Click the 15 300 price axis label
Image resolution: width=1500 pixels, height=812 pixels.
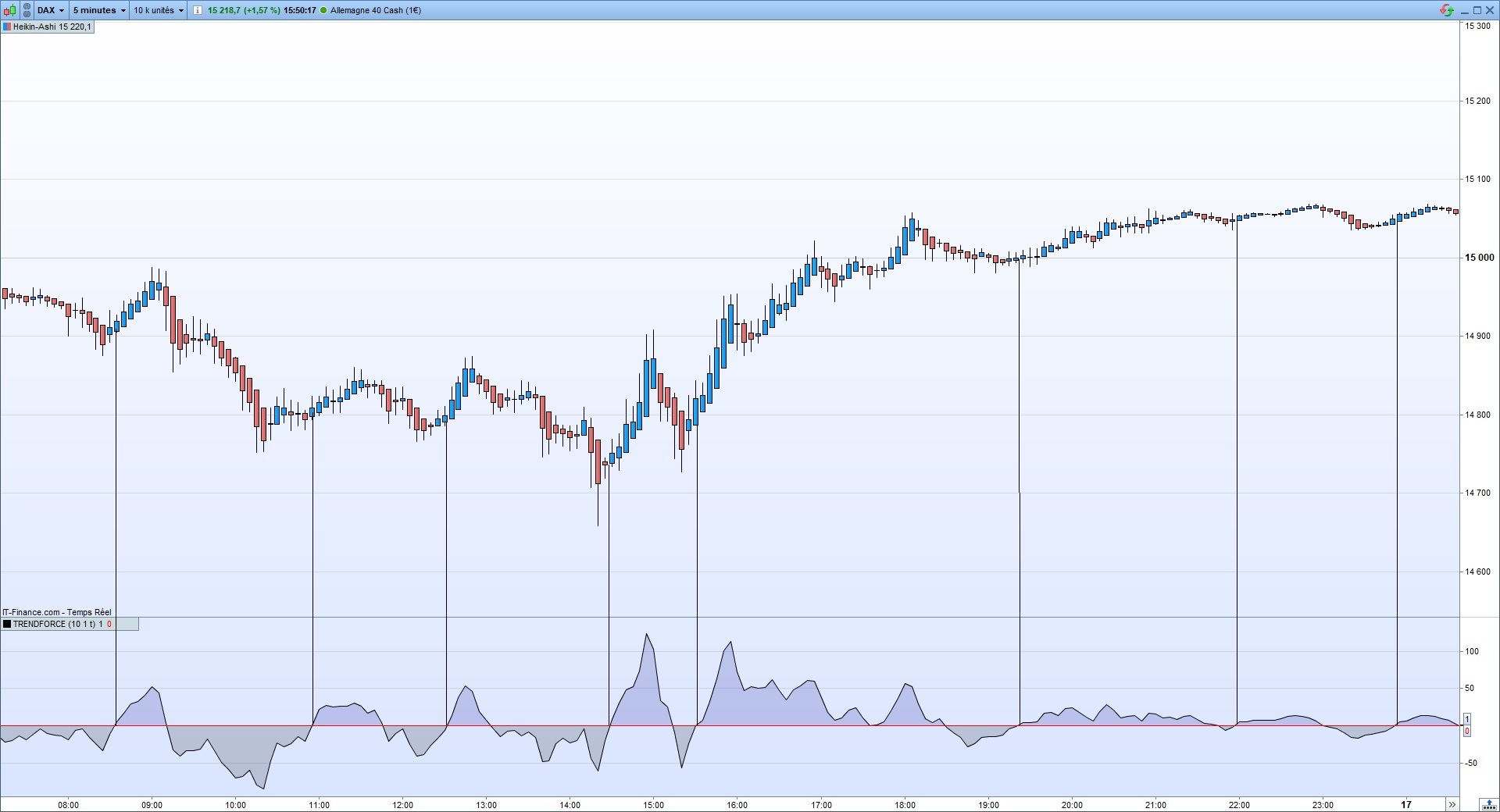tap(1478, 27)
